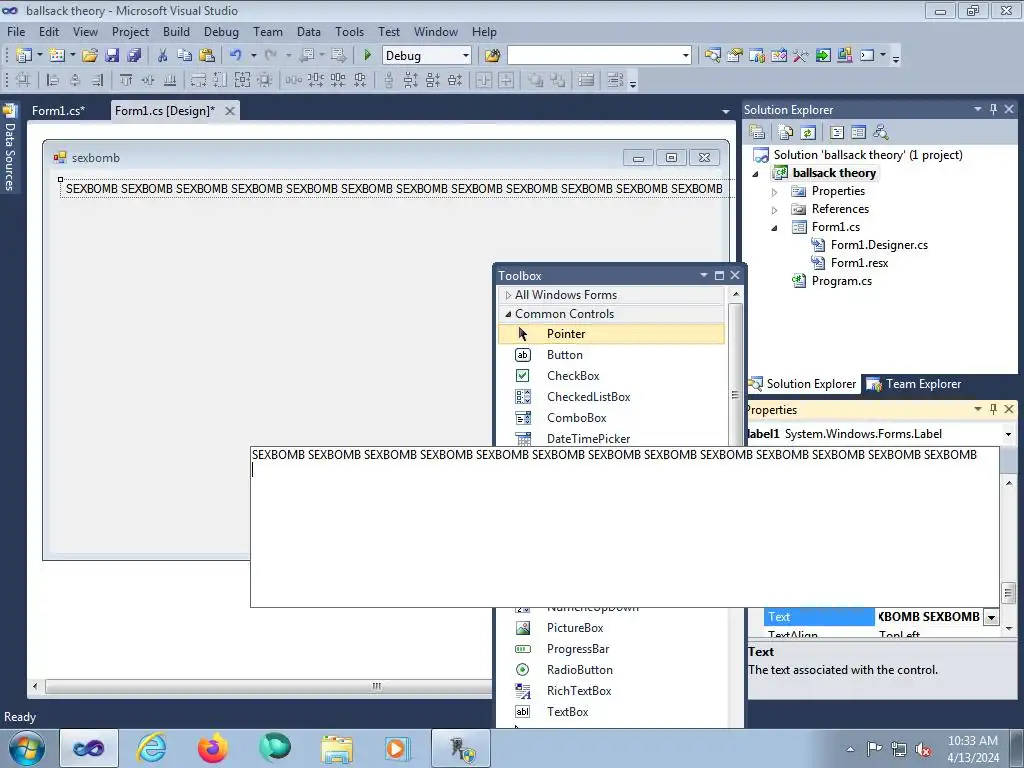The width and height of the screenshot is (1024, 768).
Task: Switch to the Form1.cs* code tab
Action: 59,110
